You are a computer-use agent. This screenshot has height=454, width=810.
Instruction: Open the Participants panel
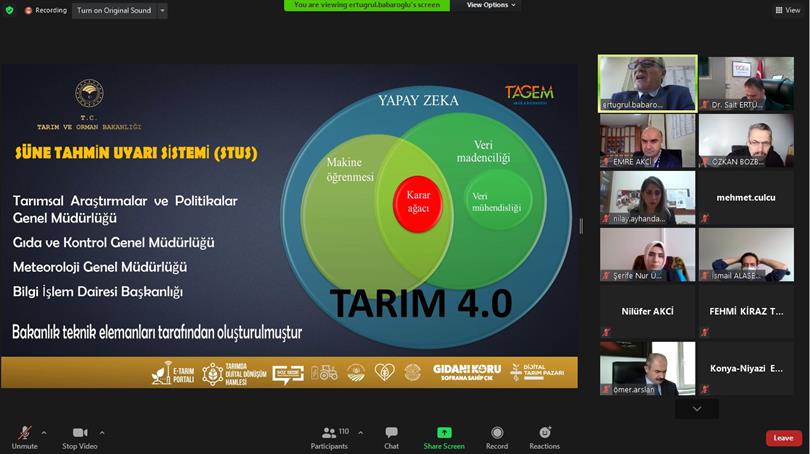(329, 433)
